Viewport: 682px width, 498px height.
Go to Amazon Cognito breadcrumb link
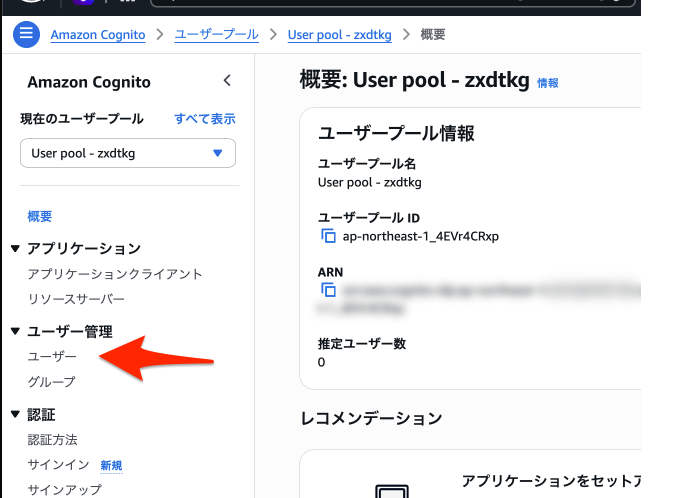click(98, 35)
